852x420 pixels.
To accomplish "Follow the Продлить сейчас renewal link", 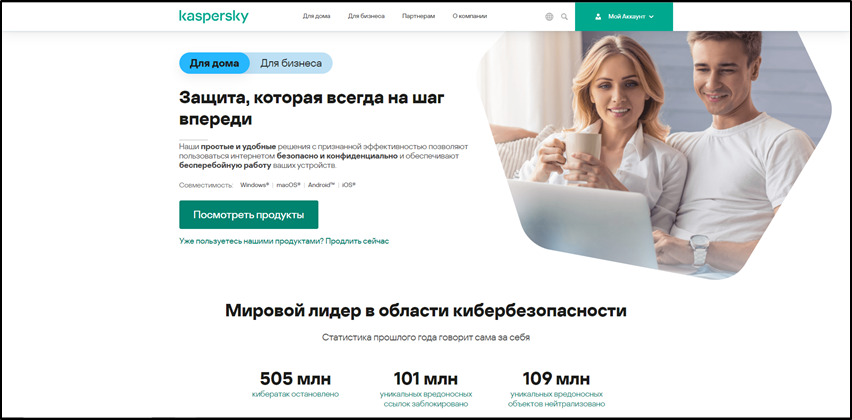I will pyautogui.click(x=358, y=241).
